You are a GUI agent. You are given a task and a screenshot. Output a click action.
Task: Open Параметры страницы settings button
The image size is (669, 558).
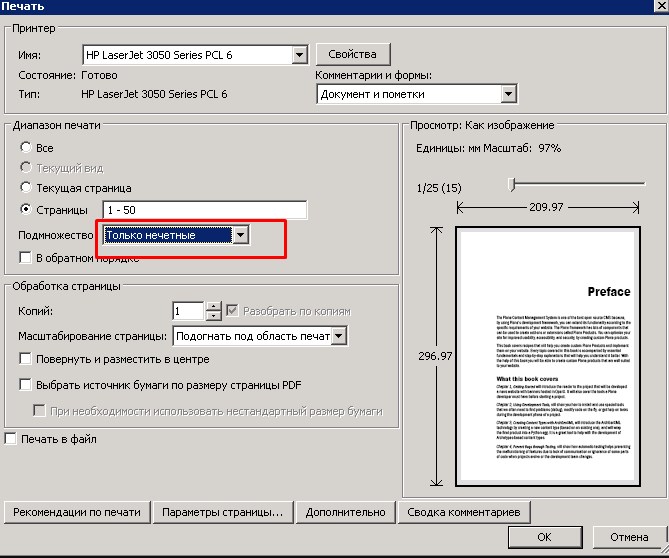223,512
